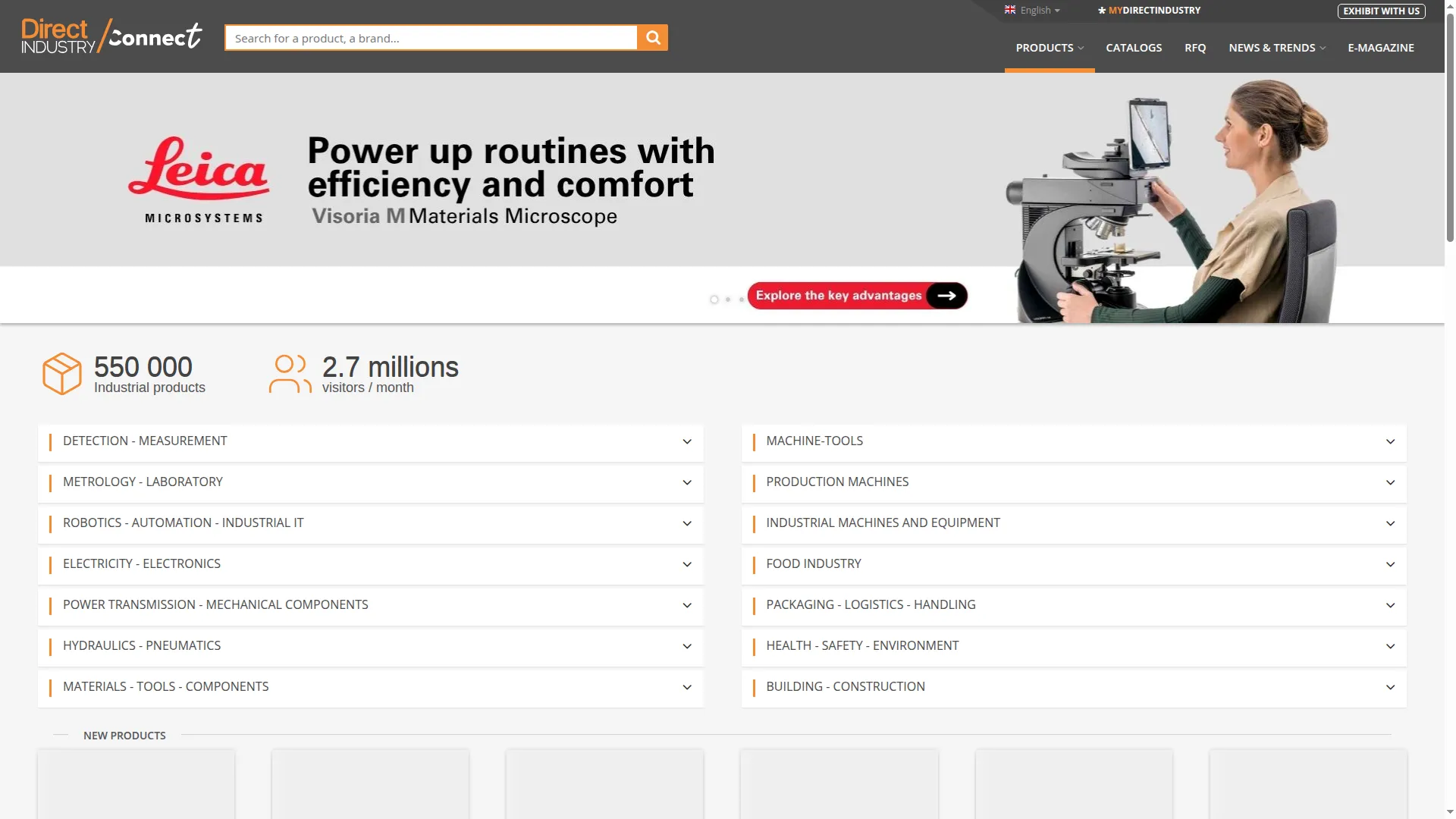Select the first carousel slide dot

tap(714, 300)
